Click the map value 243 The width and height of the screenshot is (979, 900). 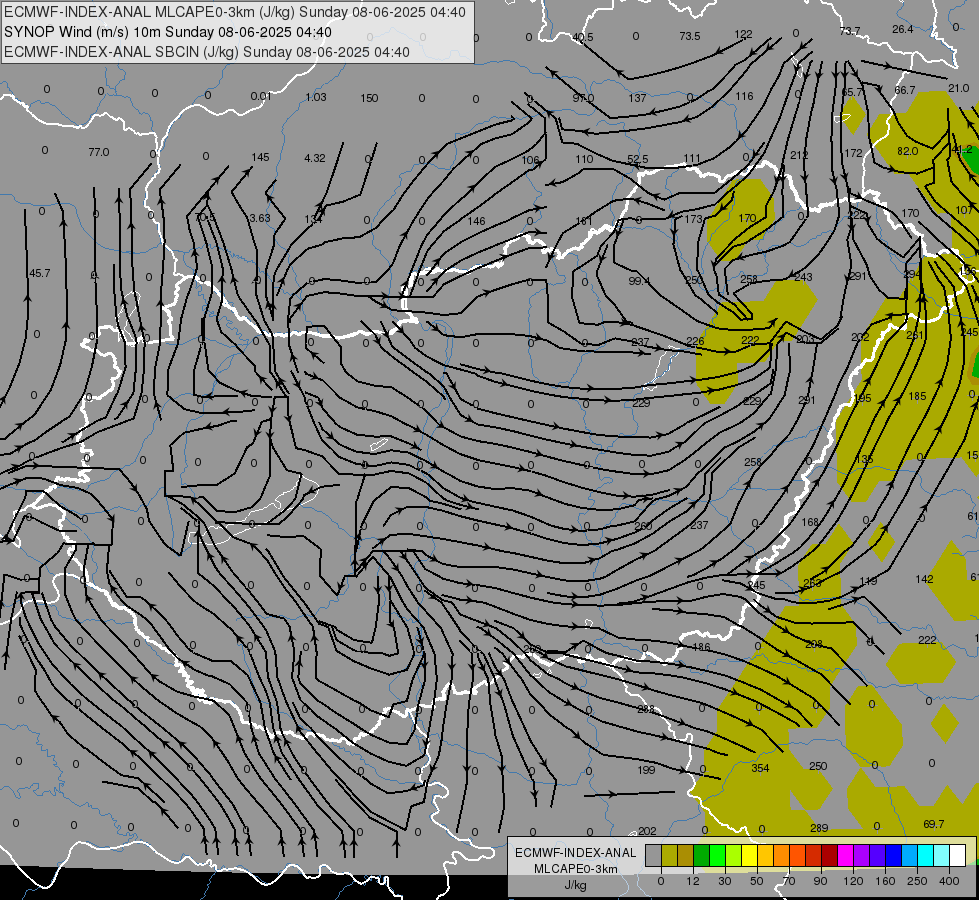tap(804, 277)
